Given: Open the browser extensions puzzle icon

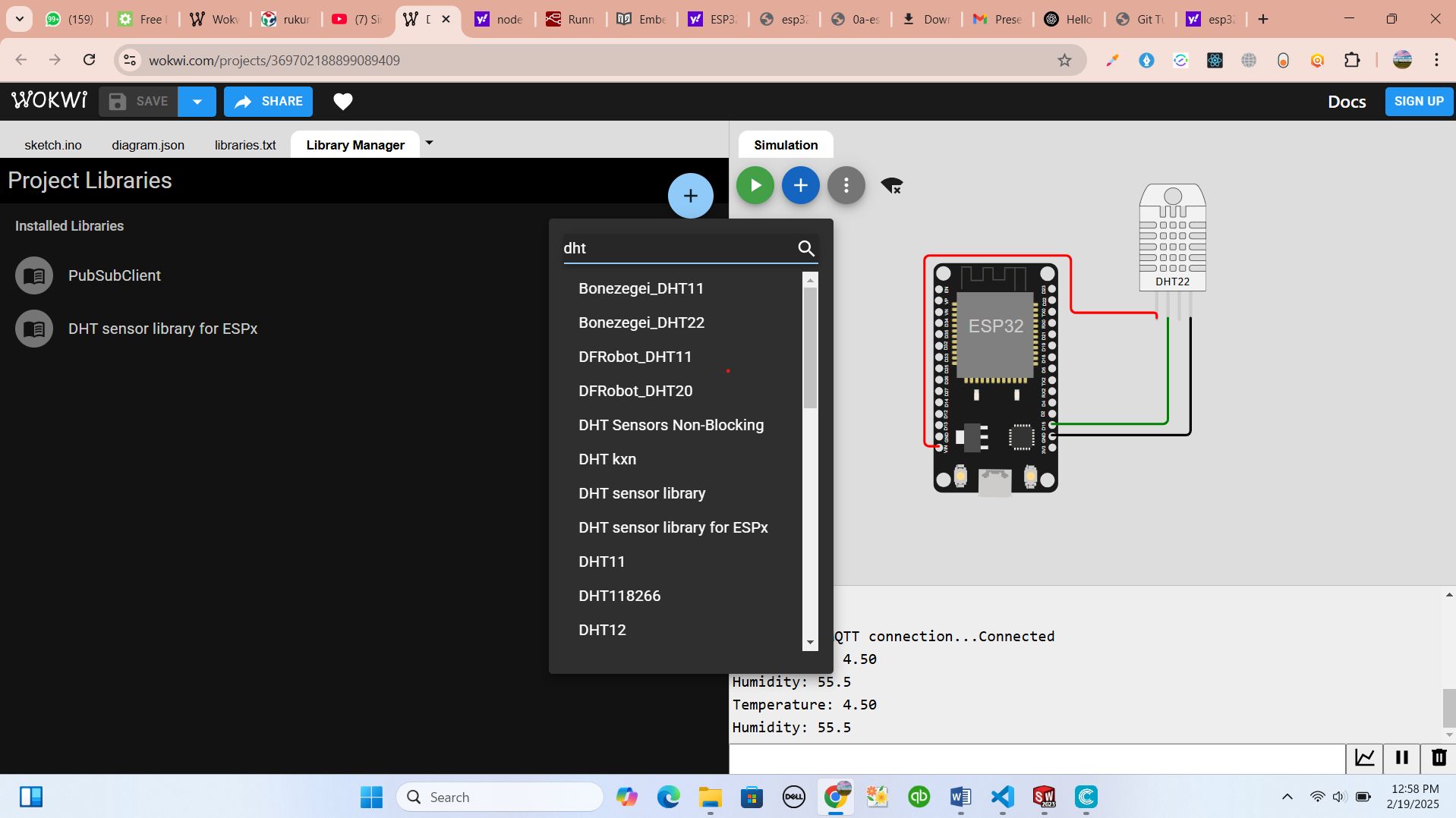Looking at the screenshot, I should tap(1352, 60).
